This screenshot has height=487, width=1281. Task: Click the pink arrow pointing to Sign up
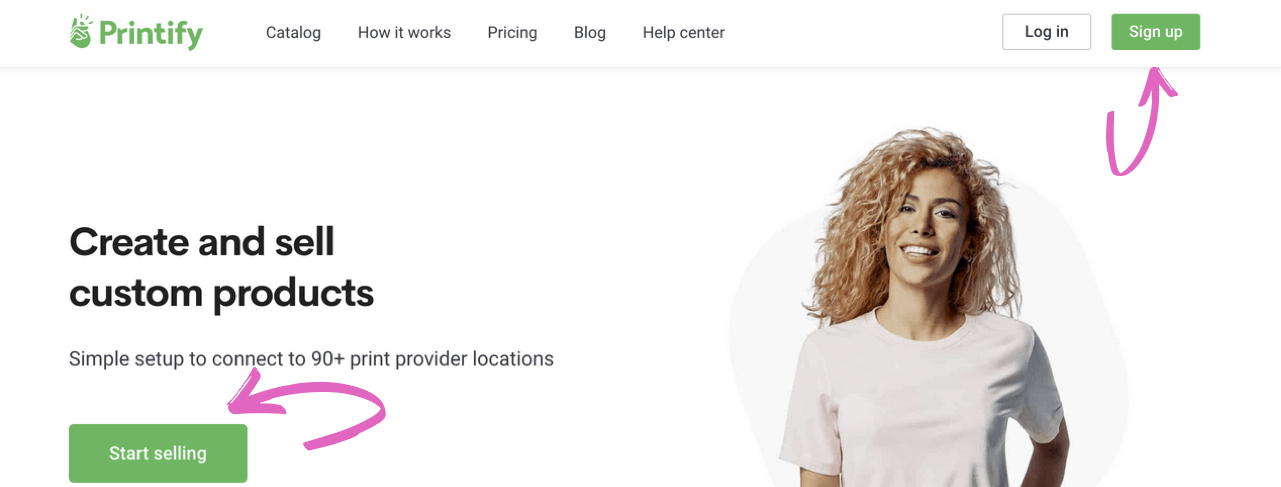pos(1140,121)
